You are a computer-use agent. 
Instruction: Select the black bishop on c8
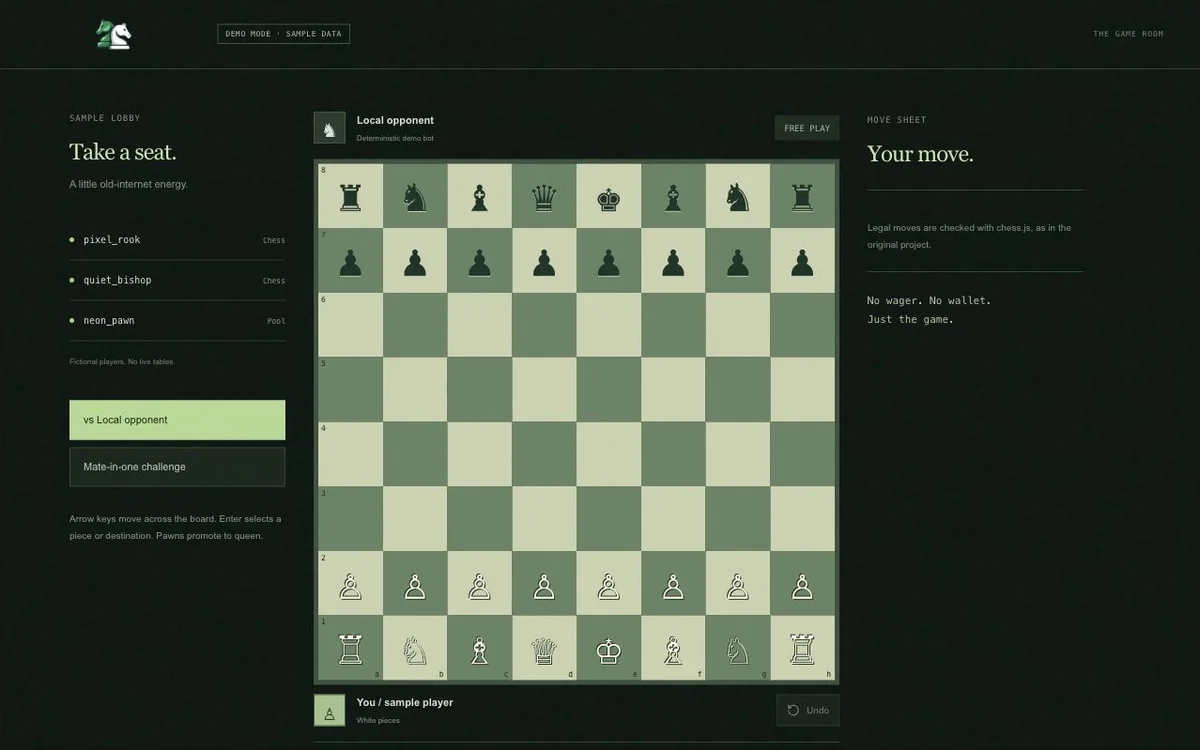(480, 196)
